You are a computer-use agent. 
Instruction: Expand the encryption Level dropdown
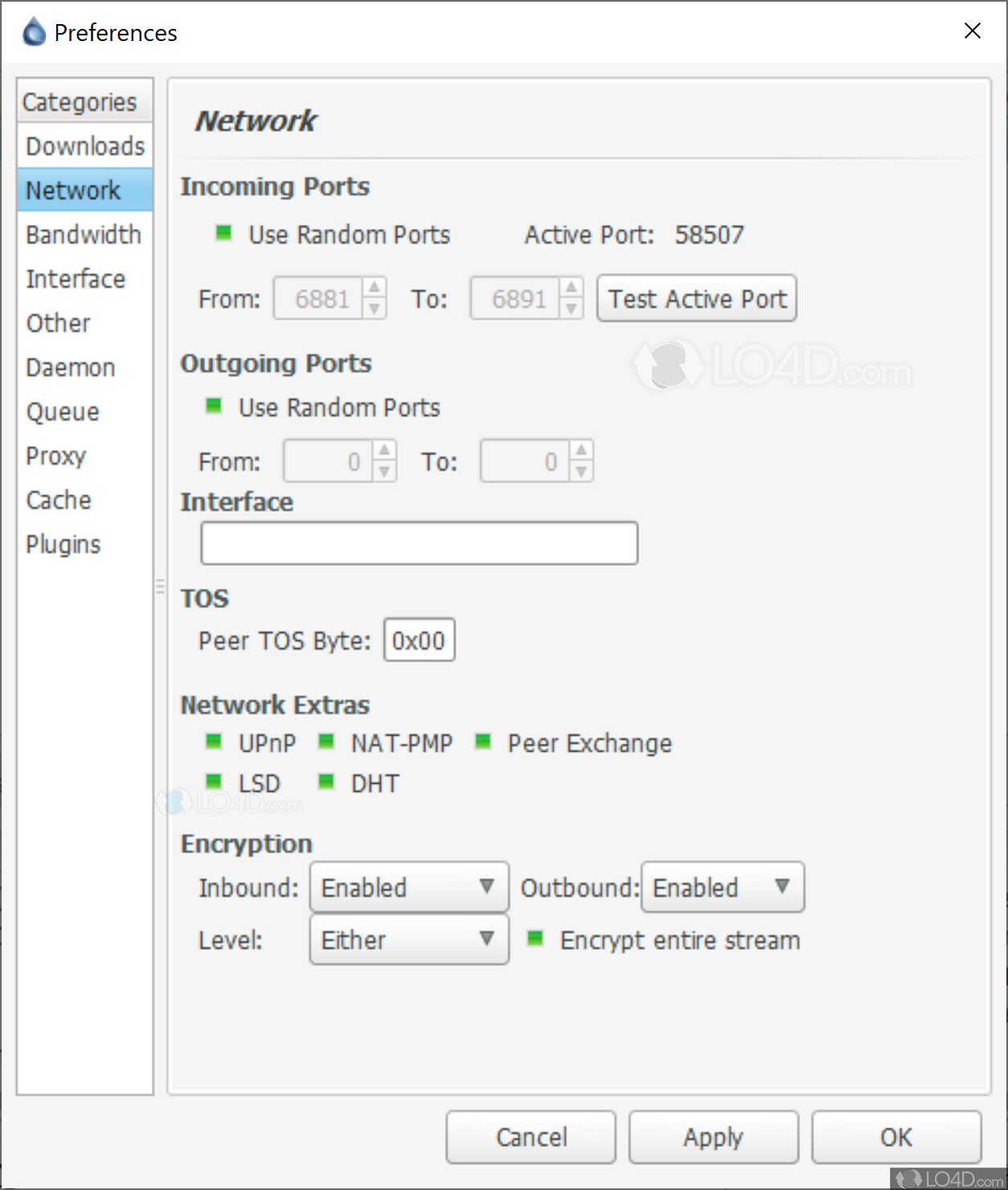(409, 939)
